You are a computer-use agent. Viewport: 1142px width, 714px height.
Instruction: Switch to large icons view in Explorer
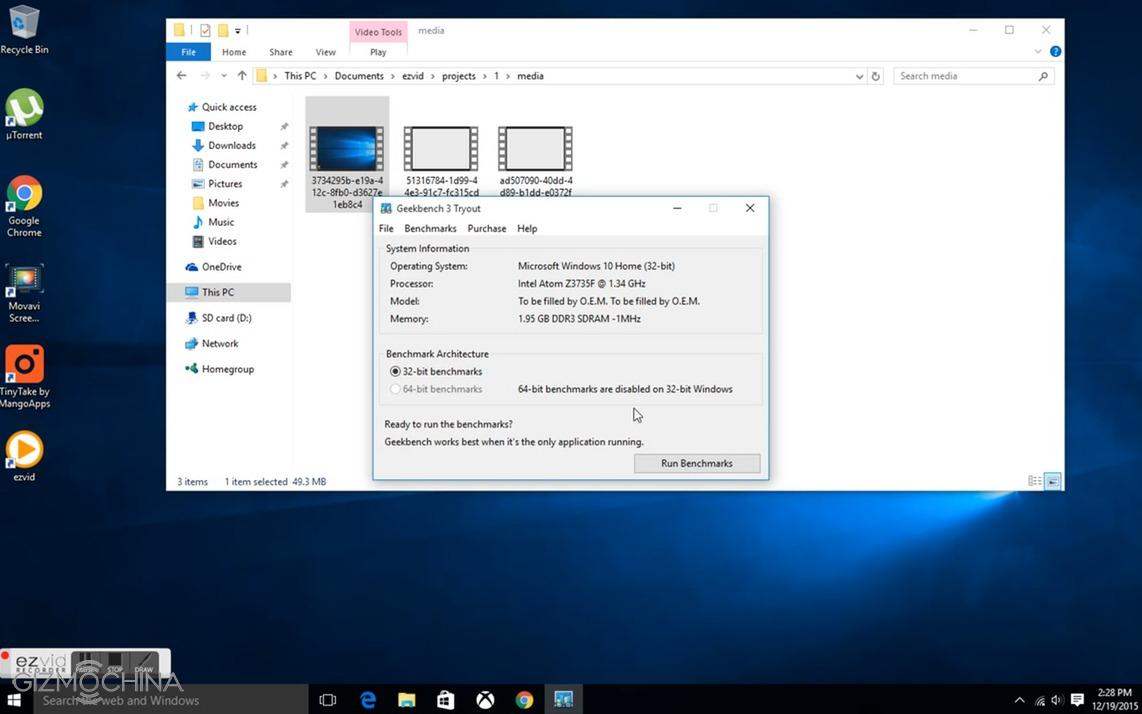coord(1053,481)
